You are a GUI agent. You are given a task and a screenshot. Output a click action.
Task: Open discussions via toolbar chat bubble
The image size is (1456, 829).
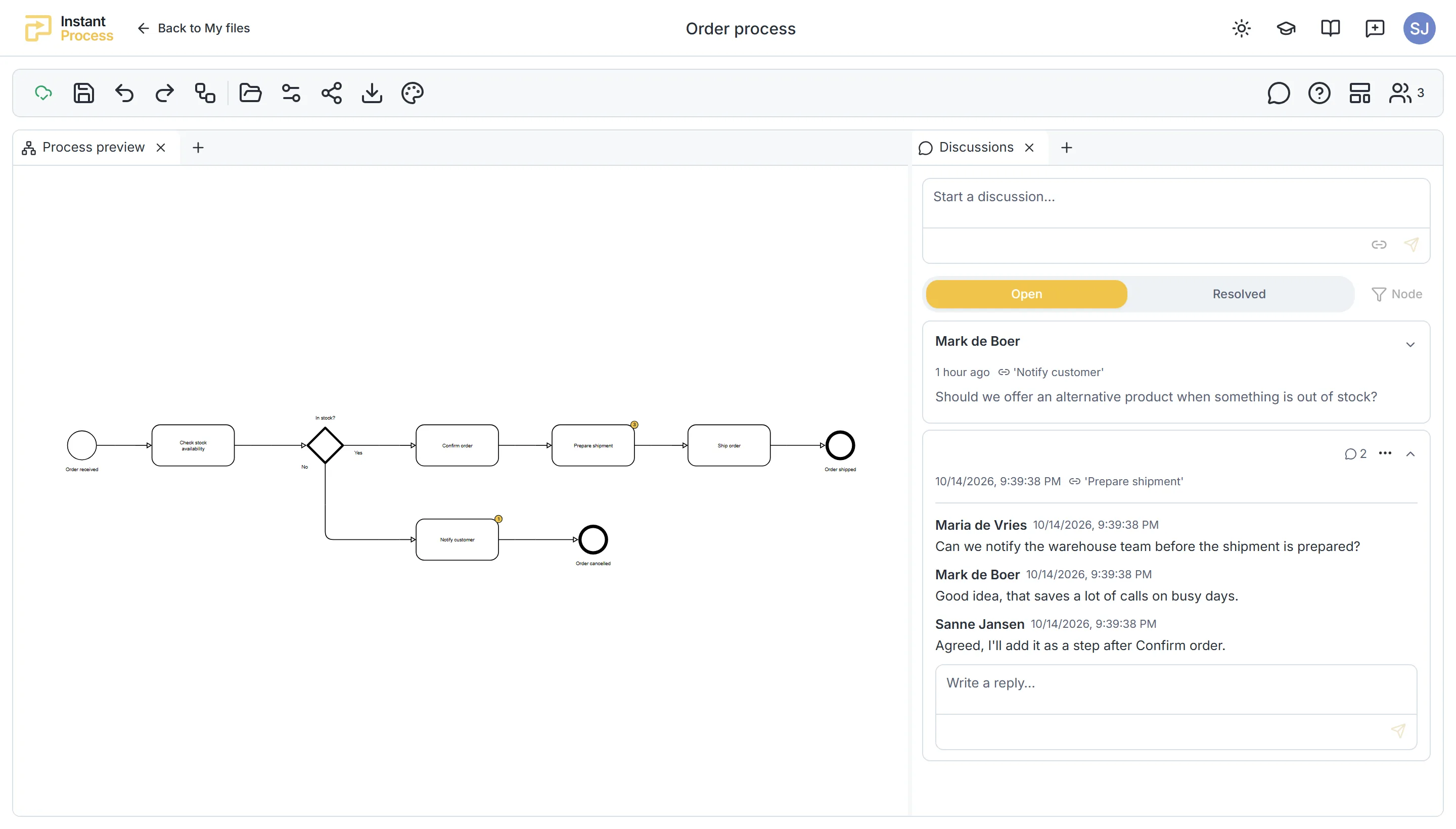coord(1279,93)
